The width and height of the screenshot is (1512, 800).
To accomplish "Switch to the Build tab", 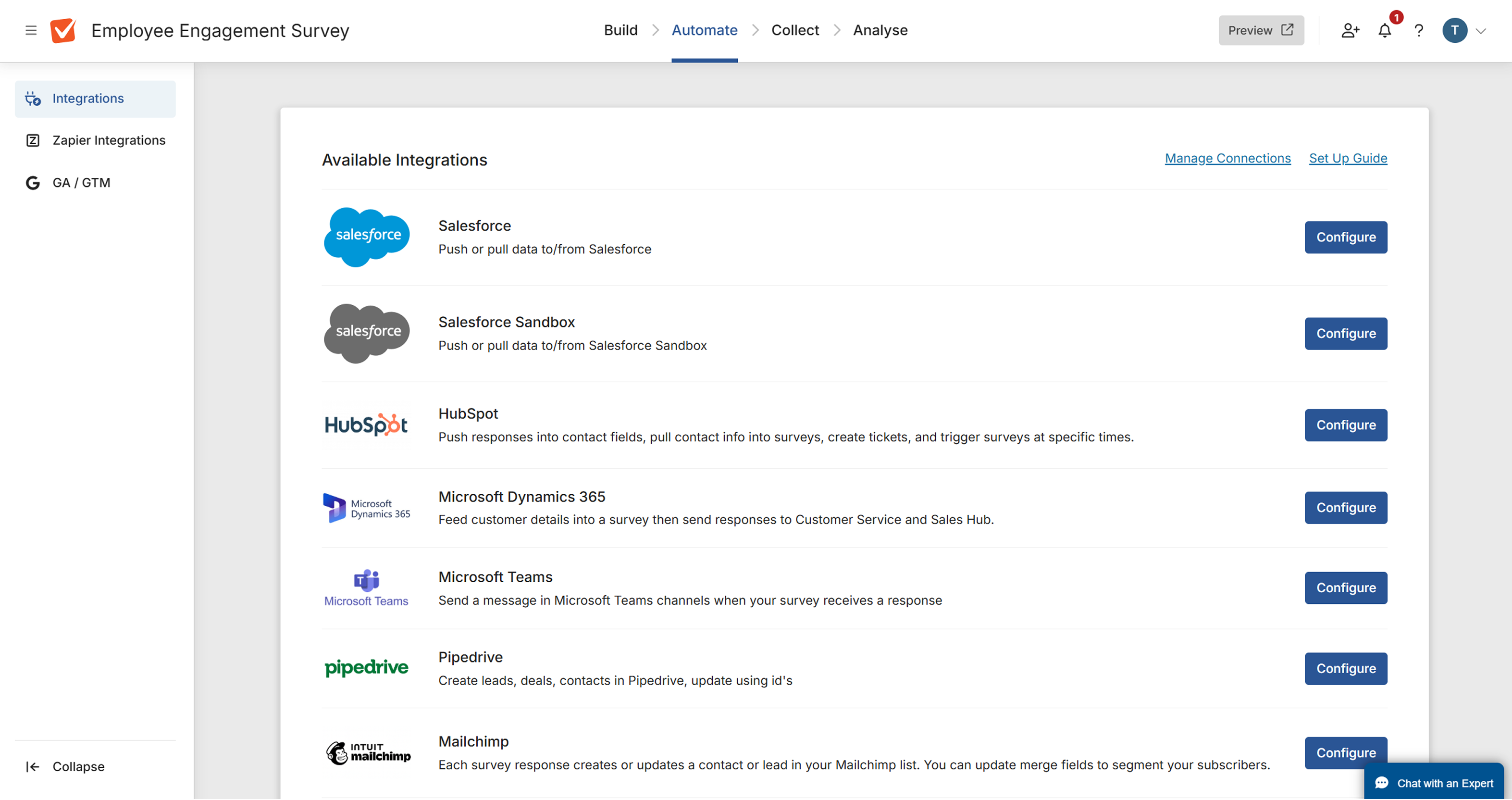I will coord(620,30).
